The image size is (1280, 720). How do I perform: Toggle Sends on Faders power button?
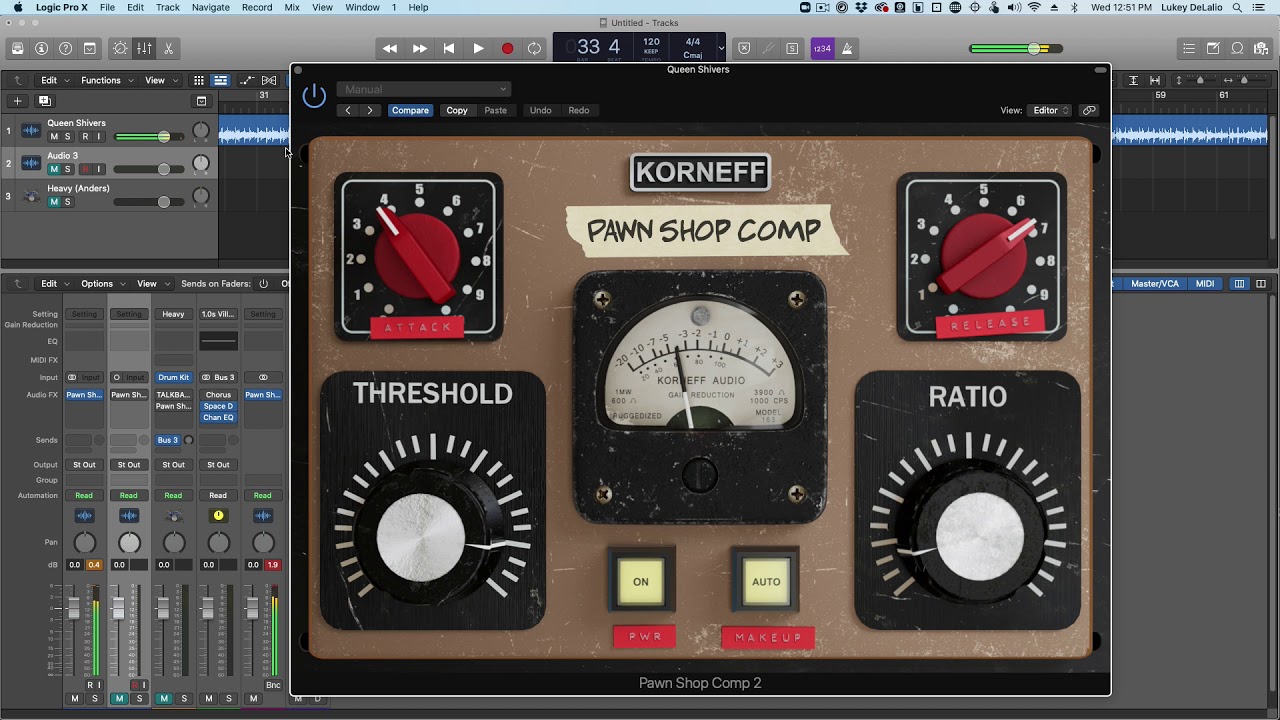pos(264,284)
